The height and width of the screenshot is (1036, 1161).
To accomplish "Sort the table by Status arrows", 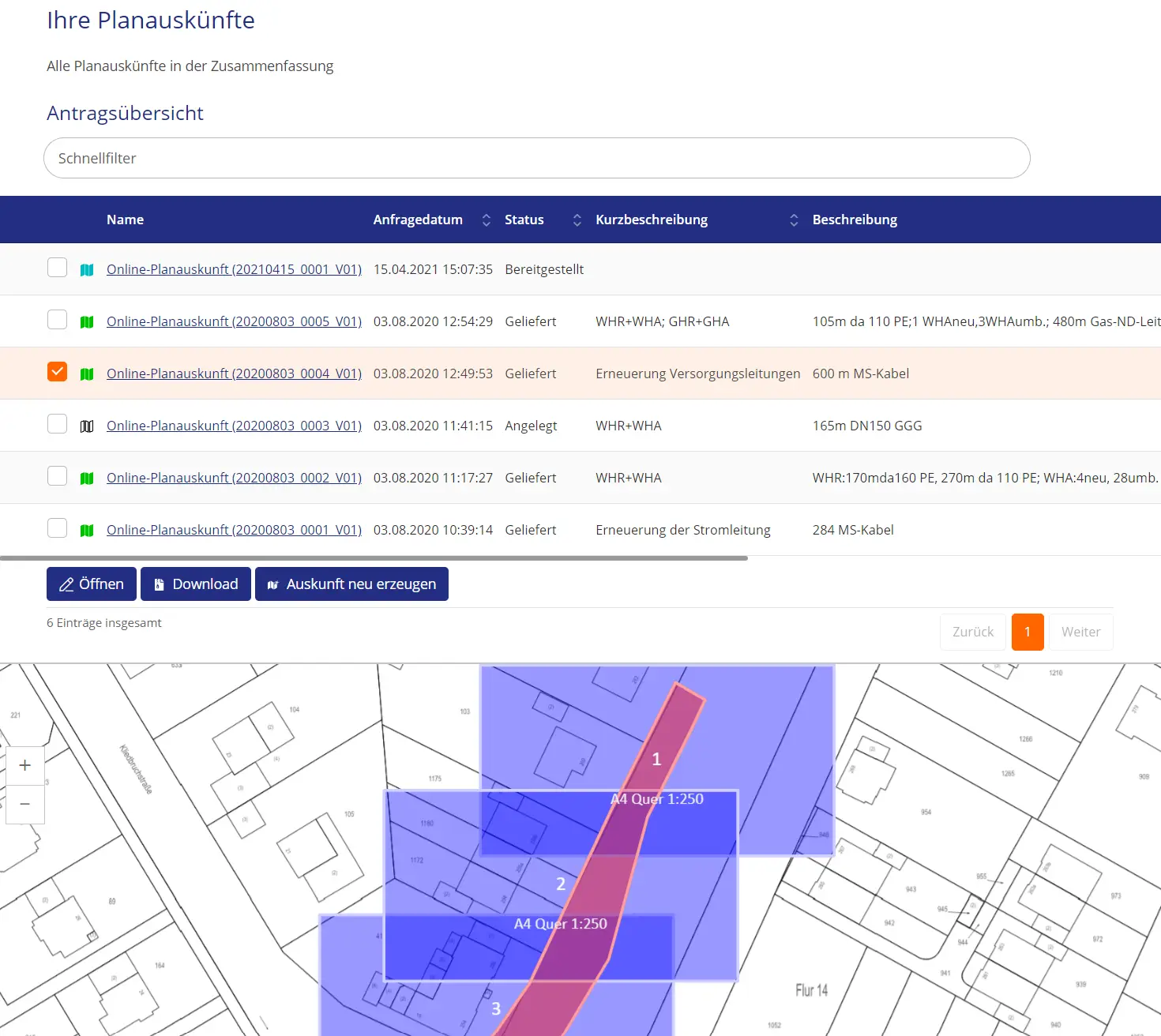I will tap(577, 220).
